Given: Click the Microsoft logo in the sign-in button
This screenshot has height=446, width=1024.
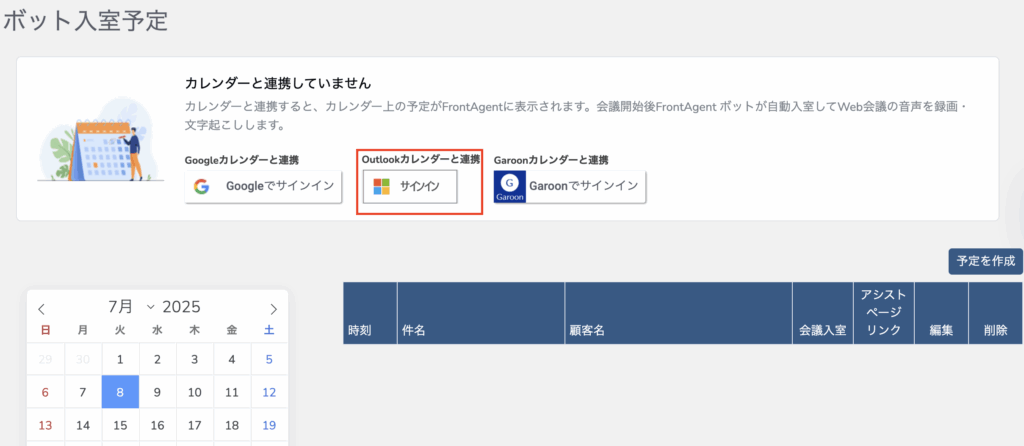Looking at the screenshot, I should pos(381,187).
